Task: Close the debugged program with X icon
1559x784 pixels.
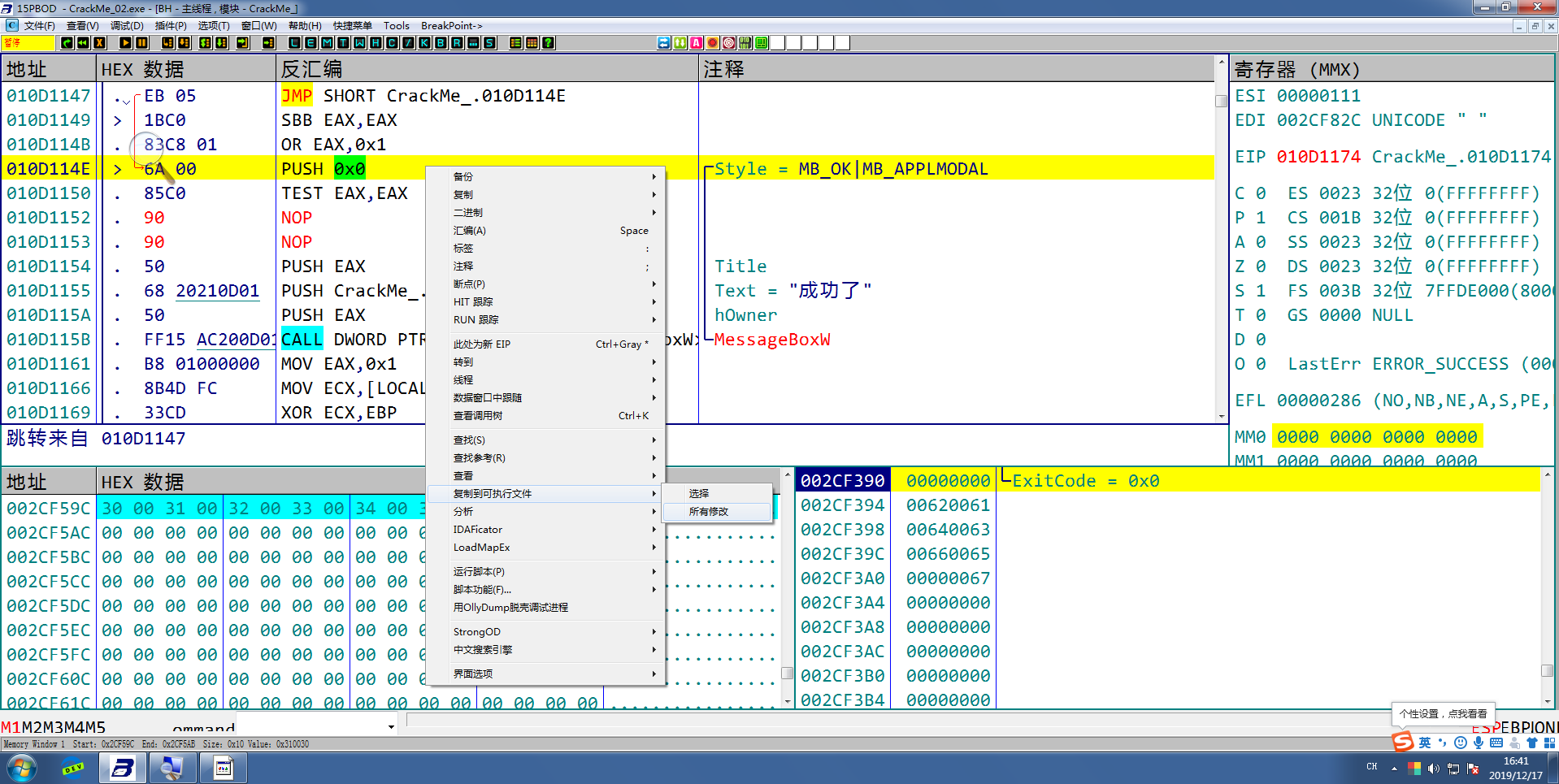Action: [99, 43]
